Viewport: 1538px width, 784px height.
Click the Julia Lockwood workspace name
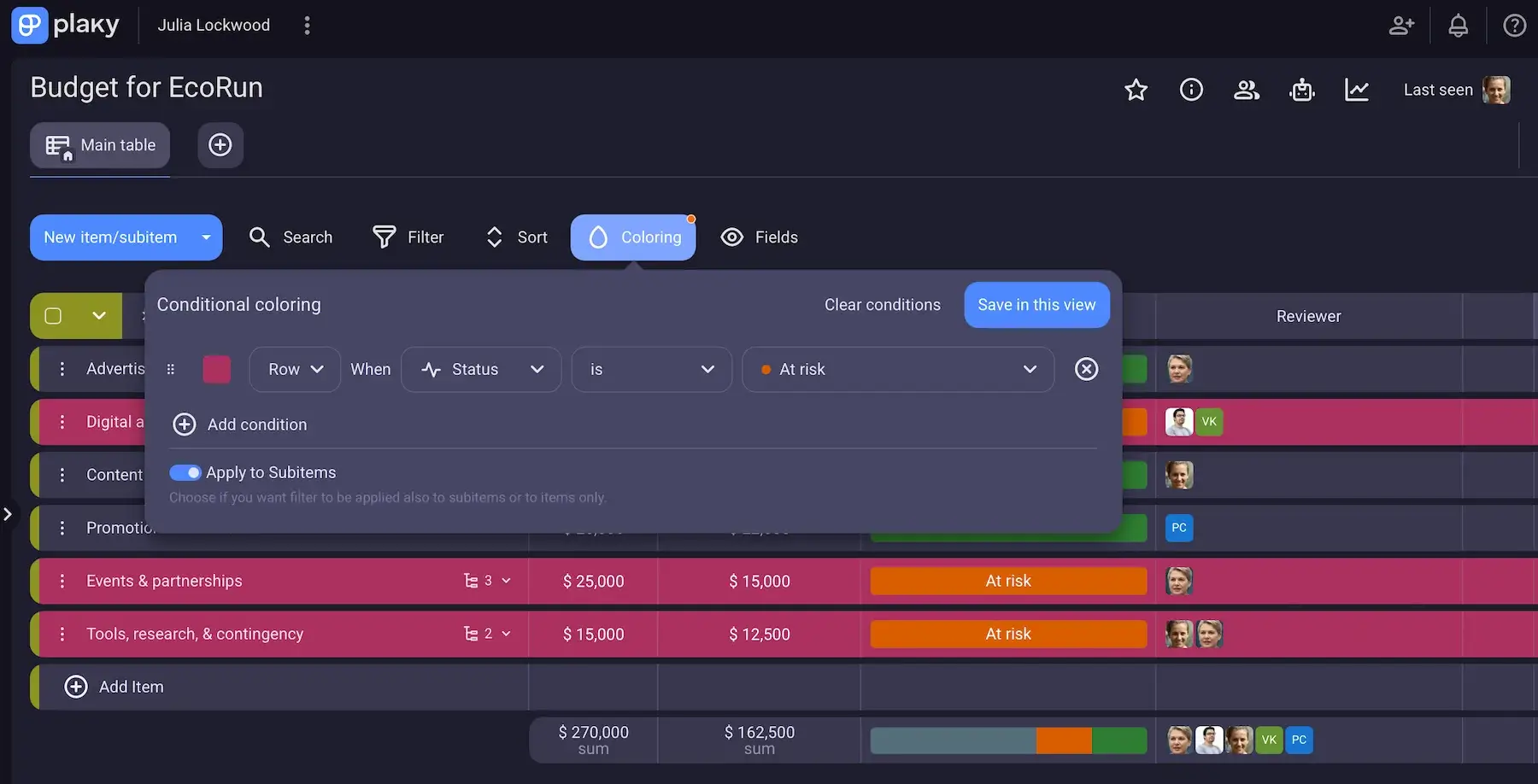click(214, 26)
